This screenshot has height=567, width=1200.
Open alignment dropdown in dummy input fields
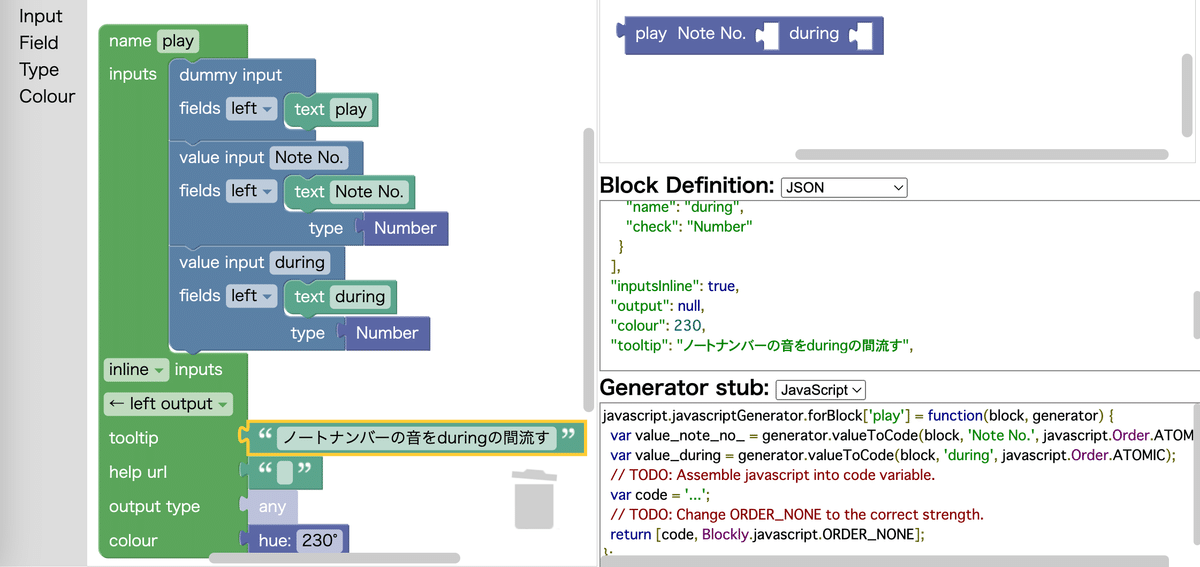click(252, 108)
